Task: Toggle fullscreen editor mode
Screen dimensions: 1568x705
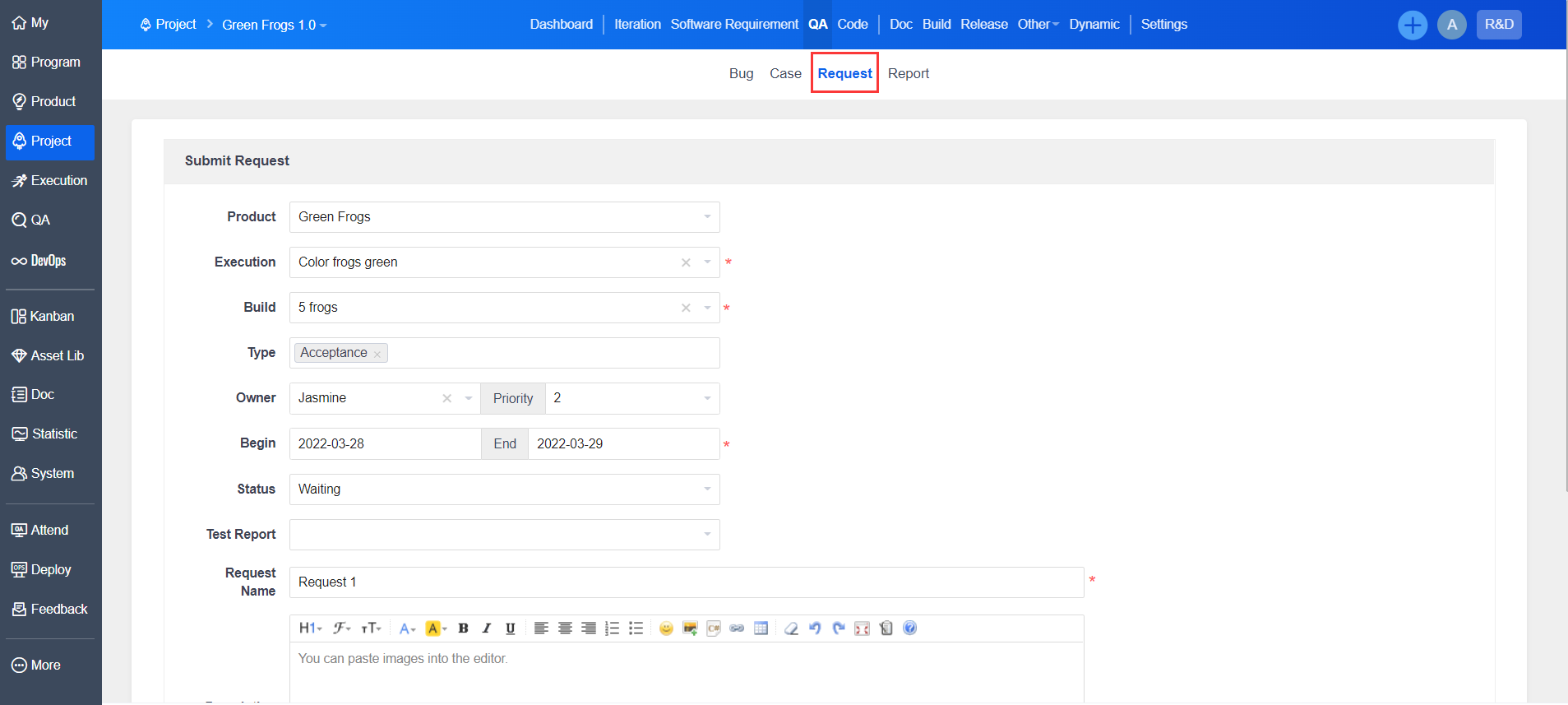Action: click(862, 628)
